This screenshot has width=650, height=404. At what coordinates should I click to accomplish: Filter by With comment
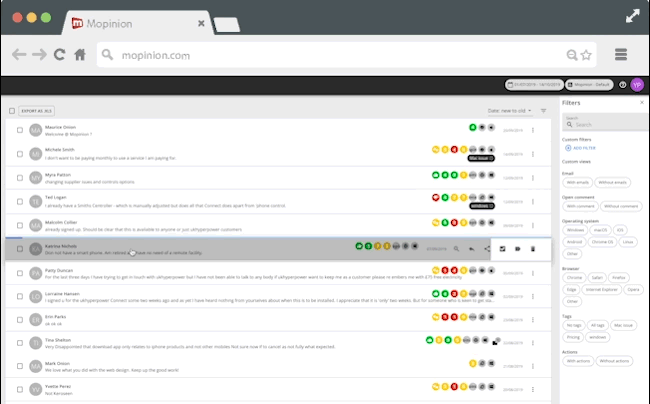point(580,206)
